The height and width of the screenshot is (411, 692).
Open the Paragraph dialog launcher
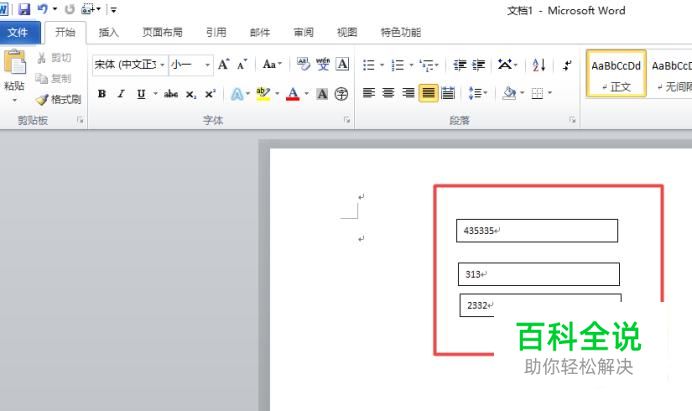coord(572,120)
